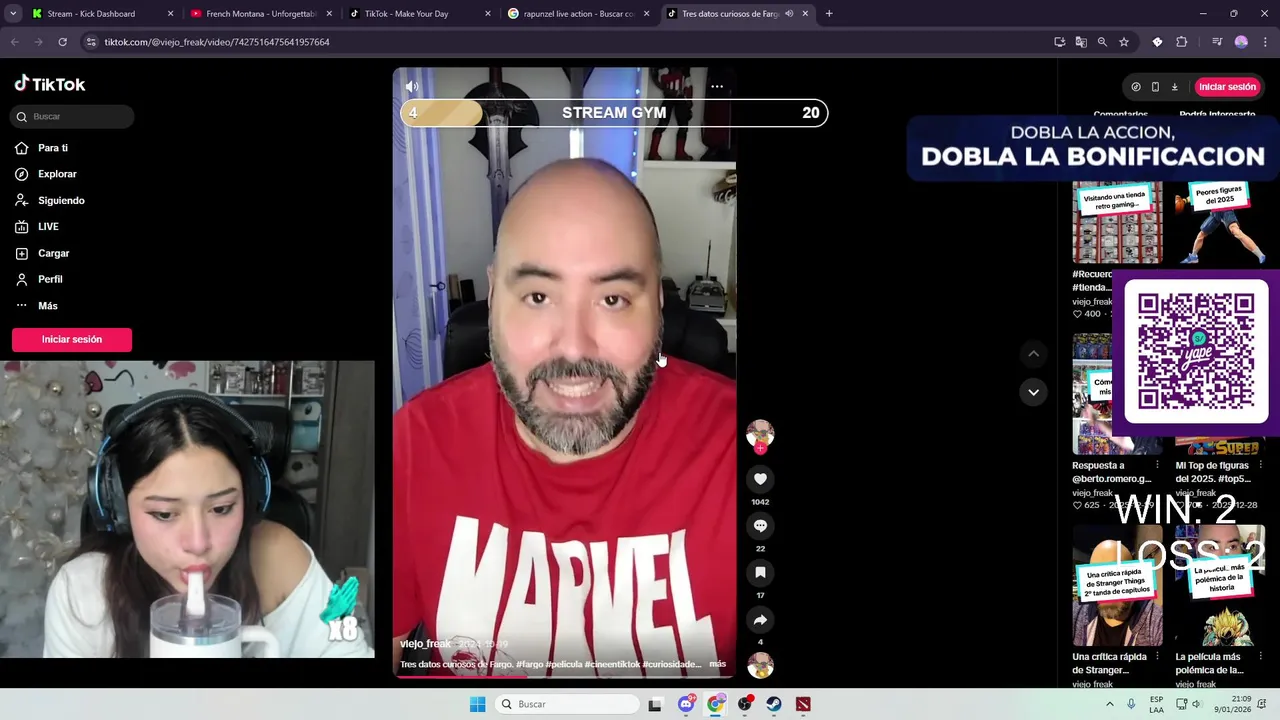
Task: Open comments via the speech bubble icon
Action: 760,526
